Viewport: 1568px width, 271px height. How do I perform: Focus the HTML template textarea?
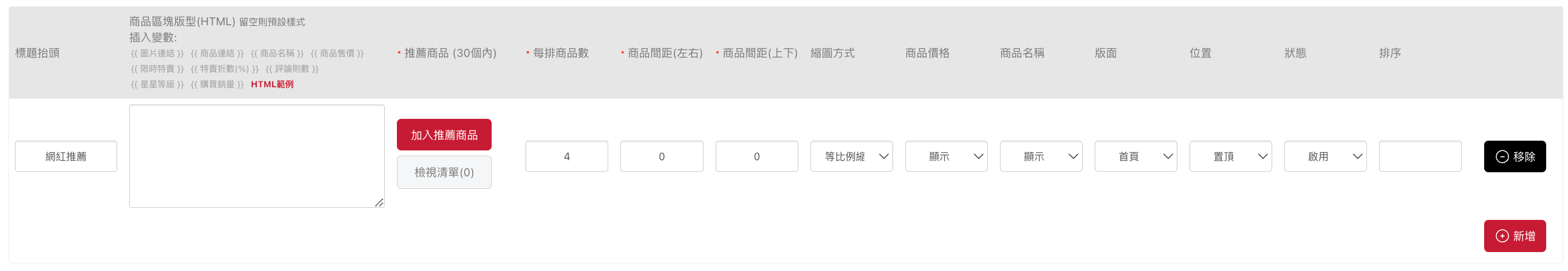[256, 156]
